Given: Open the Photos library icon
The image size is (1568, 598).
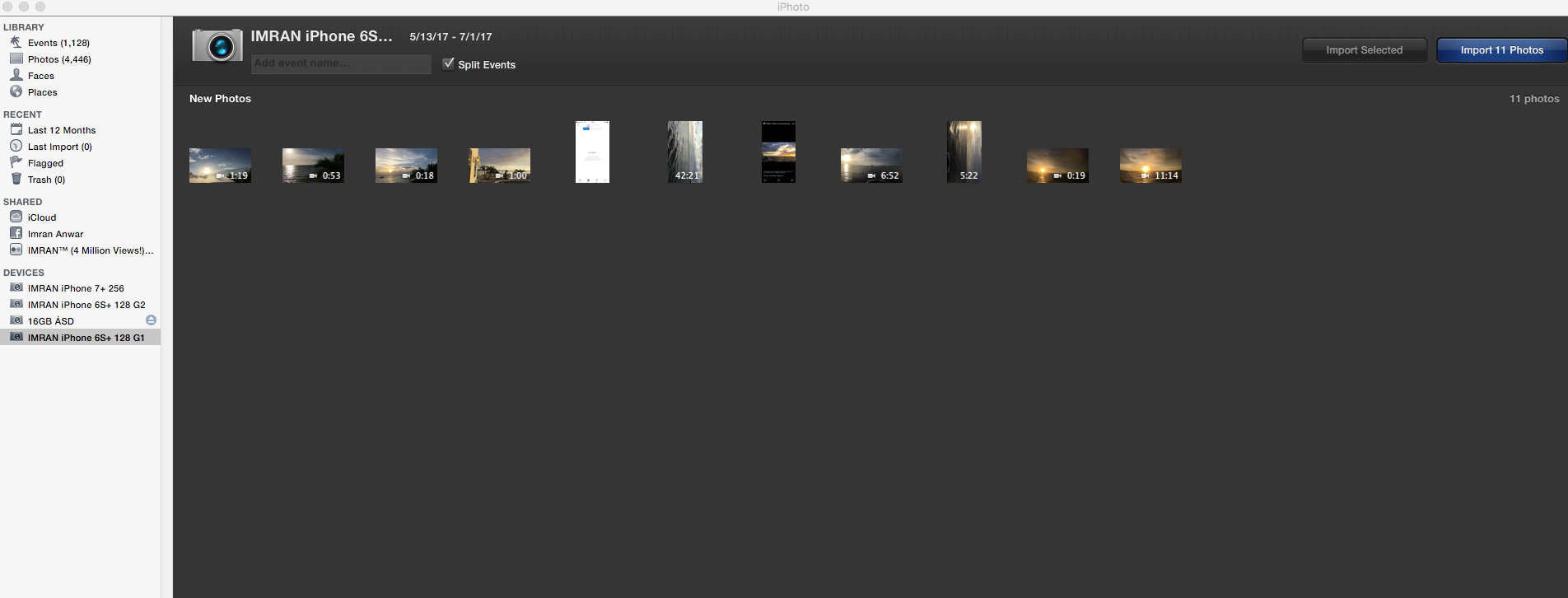Looking at the screenshot, I should pyautogui.click(x=16, y=58).
